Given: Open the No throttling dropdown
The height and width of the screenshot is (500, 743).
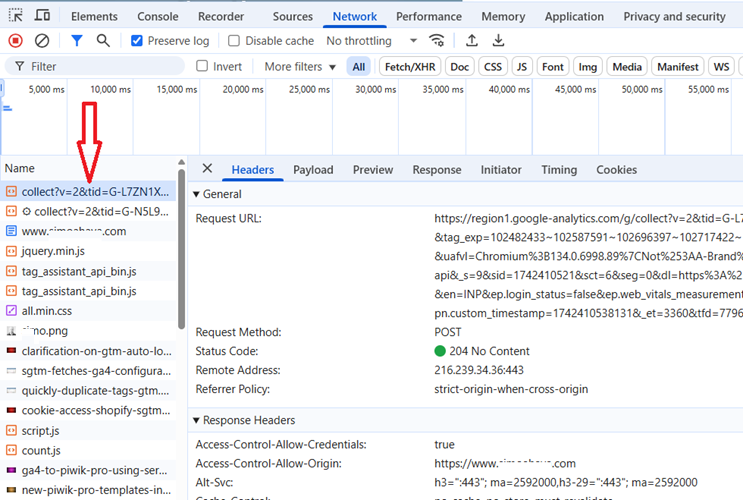Looking at the screenshot, I should point(372,41).
